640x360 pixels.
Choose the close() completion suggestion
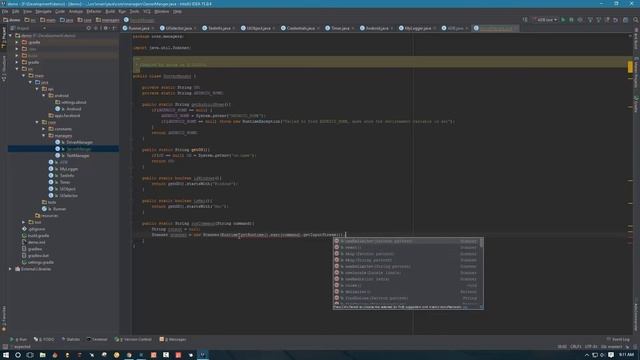[406, 285]
